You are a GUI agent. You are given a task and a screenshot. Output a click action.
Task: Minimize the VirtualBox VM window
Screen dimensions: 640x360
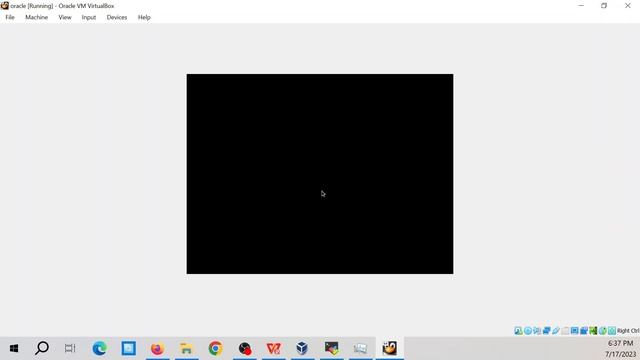tap(581, 6)
